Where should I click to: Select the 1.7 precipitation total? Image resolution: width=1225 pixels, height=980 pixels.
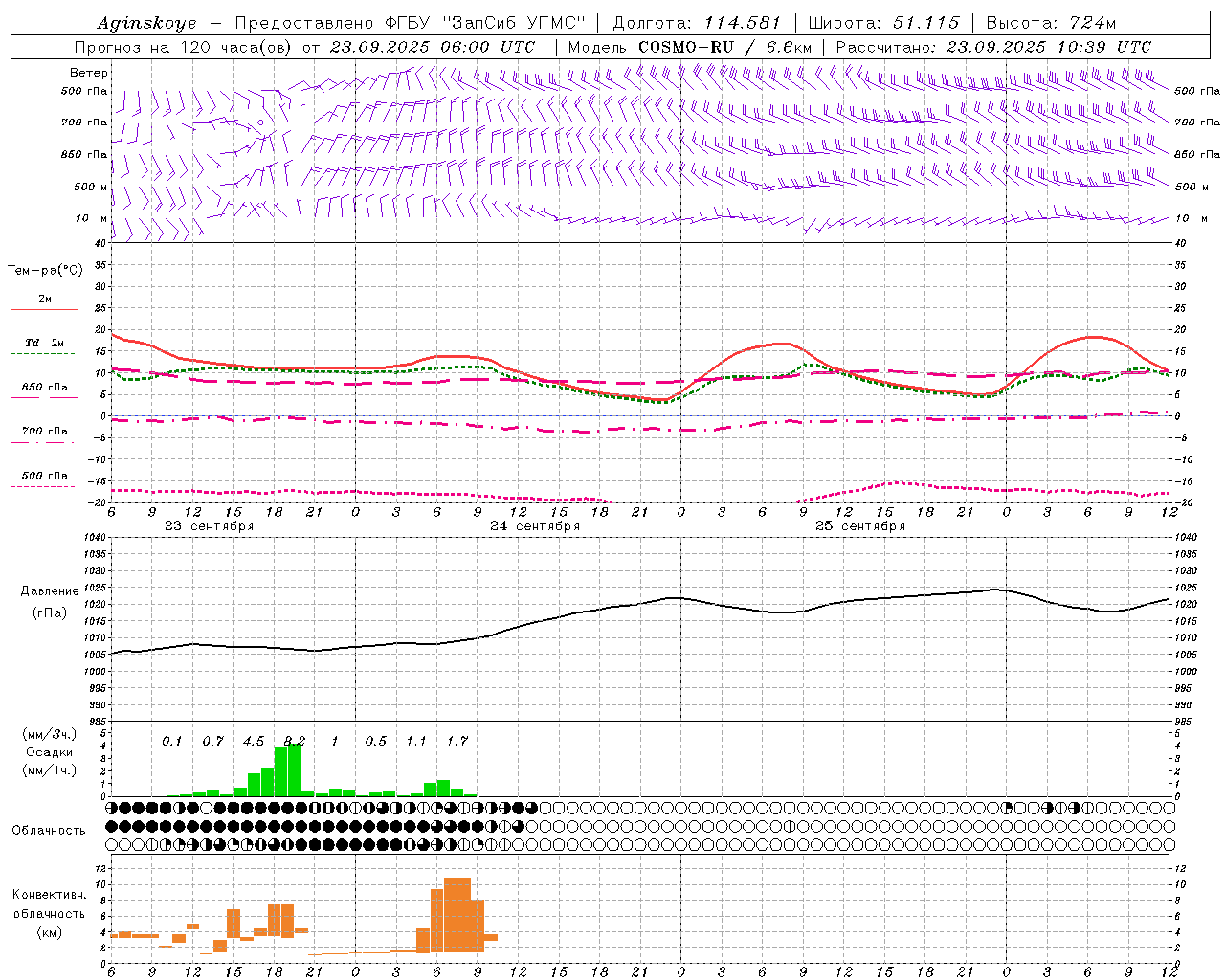457,742
